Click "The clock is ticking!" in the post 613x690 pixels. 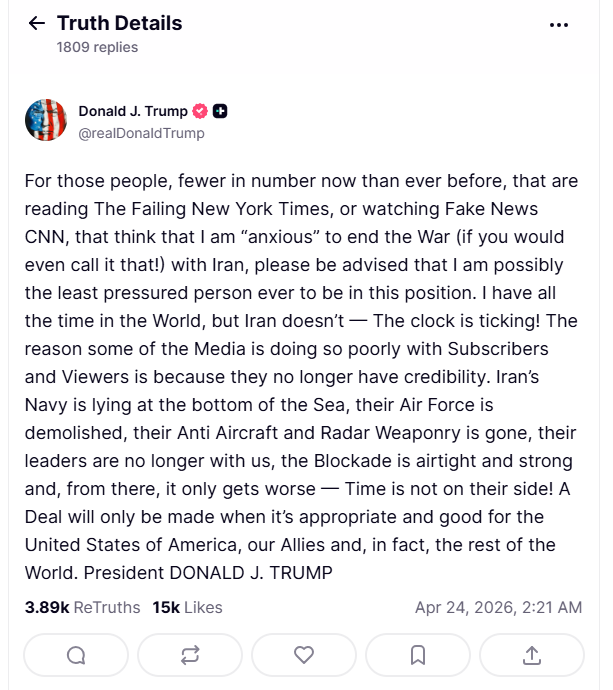point(500,321)
